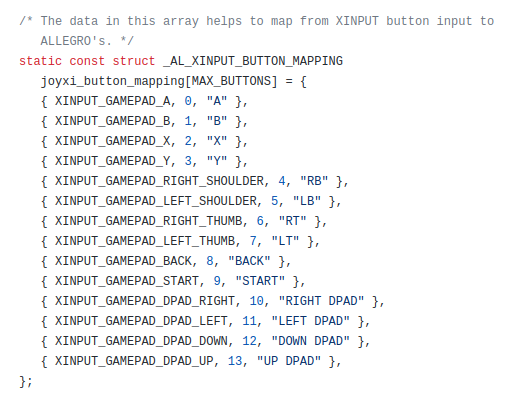Click the closing brace with semicolon
This screenshot has height=405, width=528.
(26, 381)
